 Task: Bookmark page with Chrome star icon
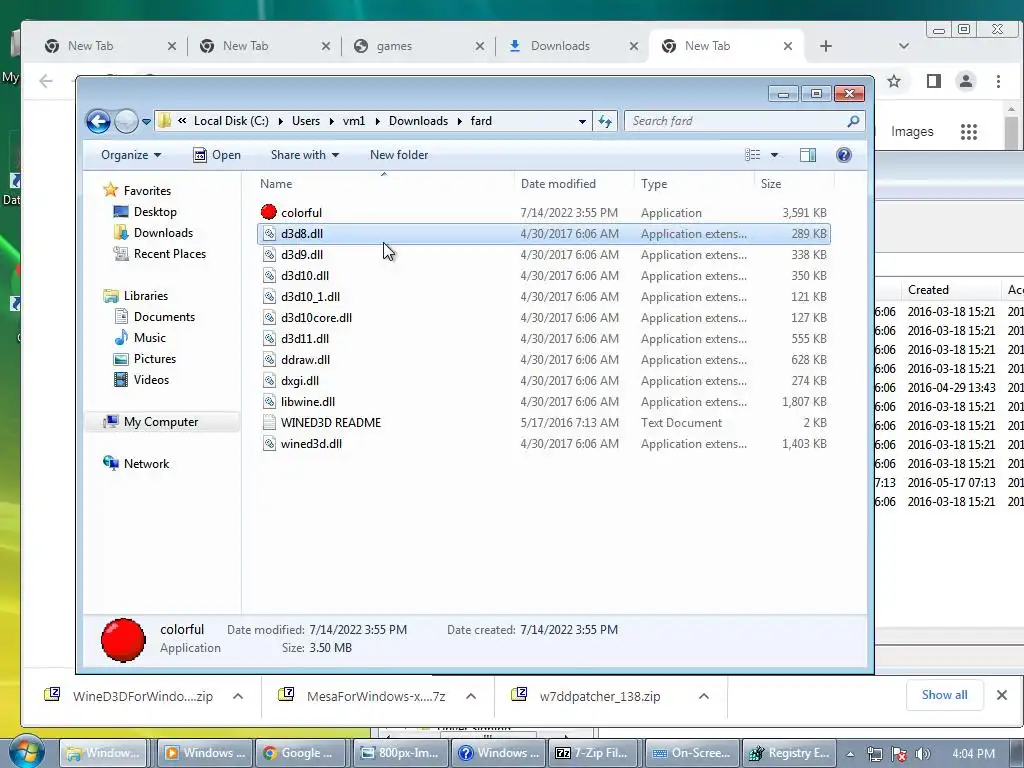click(894, 81)
